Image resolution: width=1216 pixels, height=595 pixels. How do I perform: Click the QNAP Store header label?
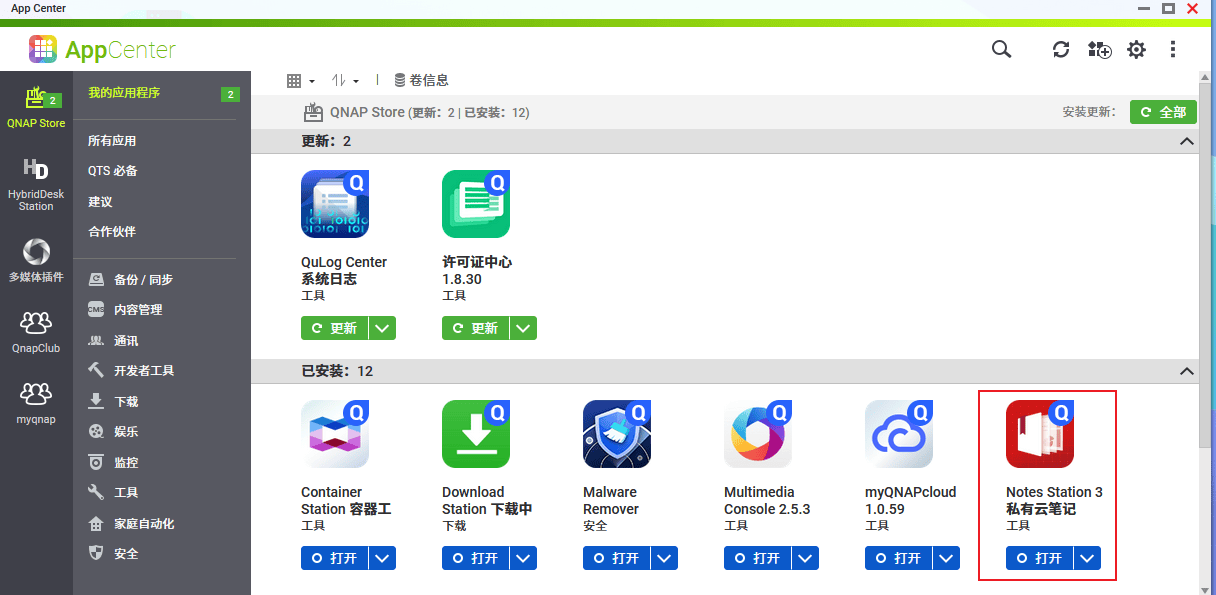(x=368, y=112)
